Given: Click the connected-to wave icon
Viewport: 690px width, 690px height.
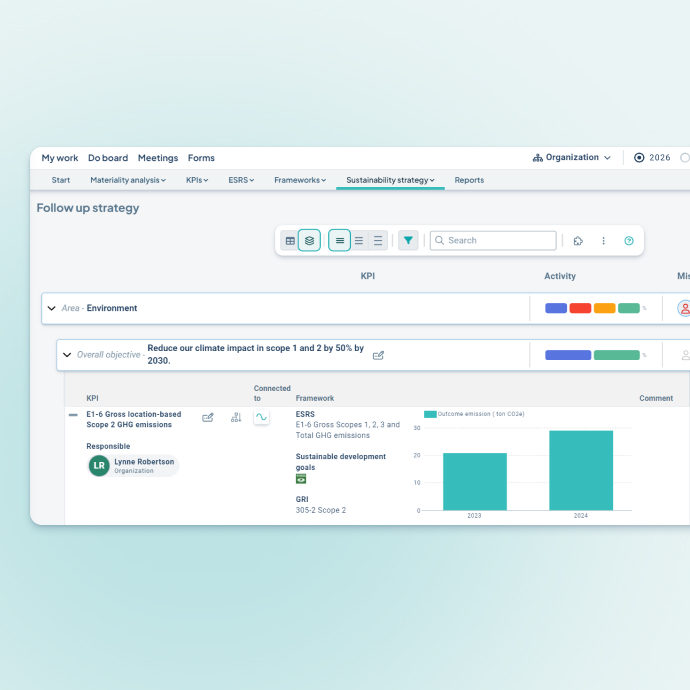Looking at the screenshot, I should click(x=261, y=417).
